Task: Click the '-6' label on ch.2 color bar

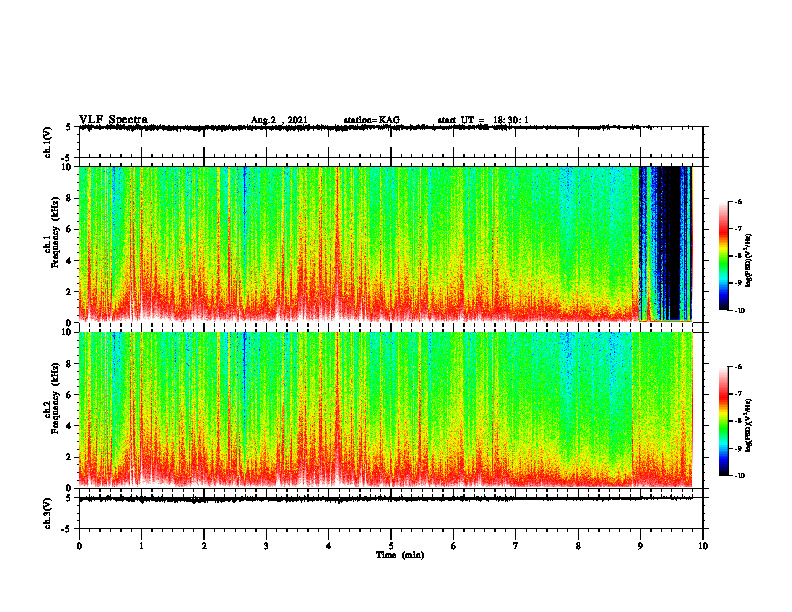Action: click(x=738, y=367)
